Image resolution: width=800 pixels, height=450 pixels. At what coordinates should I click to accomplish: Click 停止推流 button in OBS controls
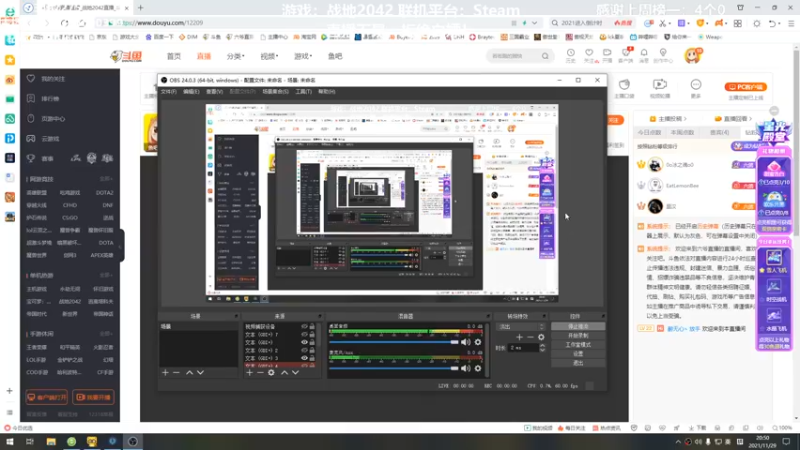[578, 327]
